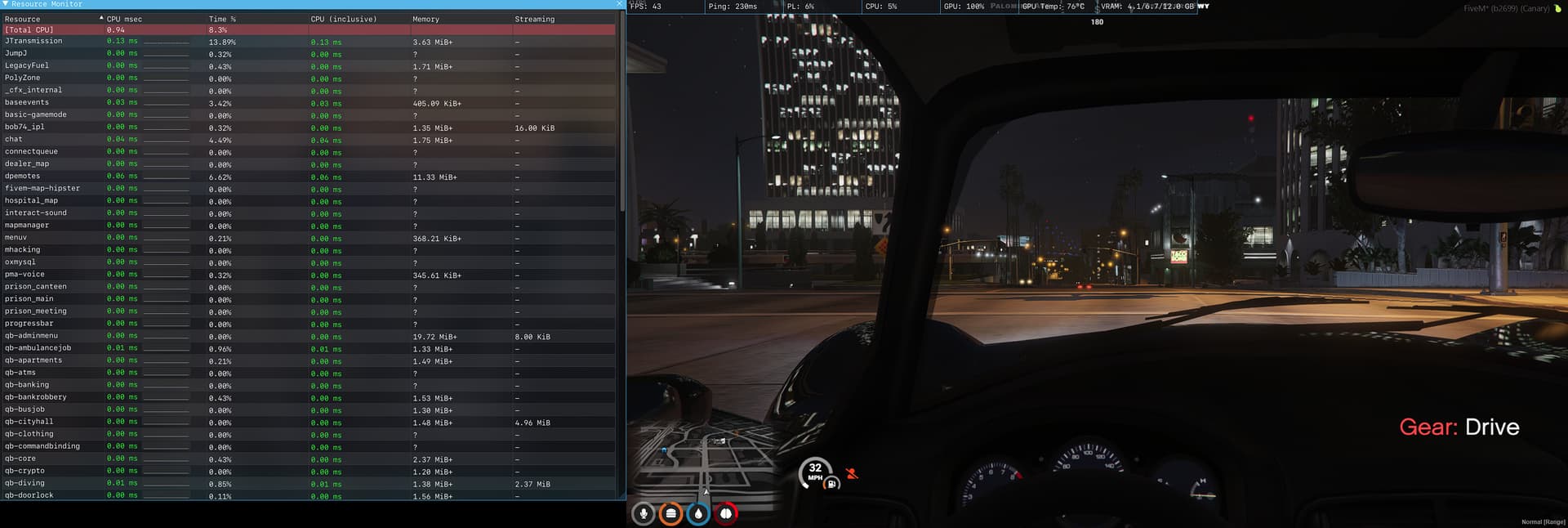Select the baseevents resource row
The width and height of the screenshot is (1568, 528).
309,103
